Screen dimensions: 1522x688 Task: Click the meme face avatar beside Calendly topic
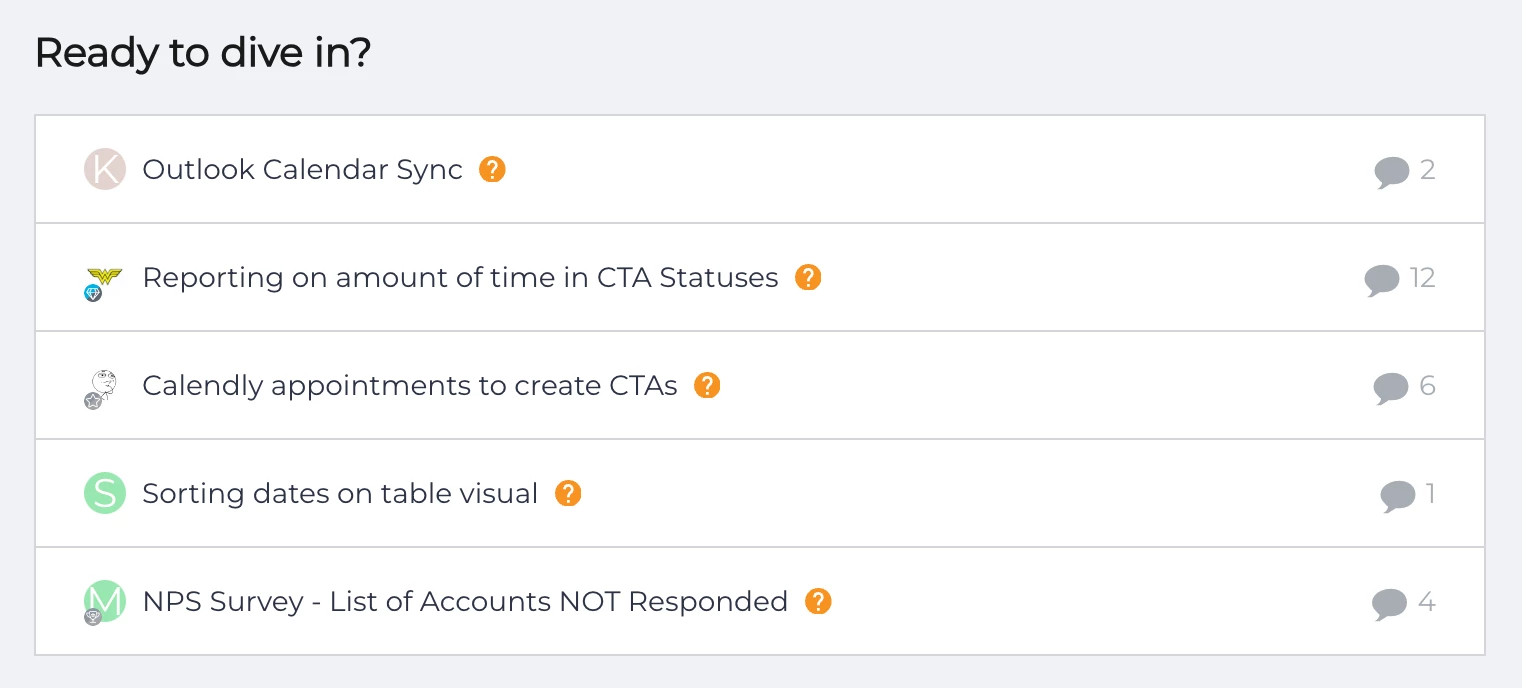click(103, 388)
